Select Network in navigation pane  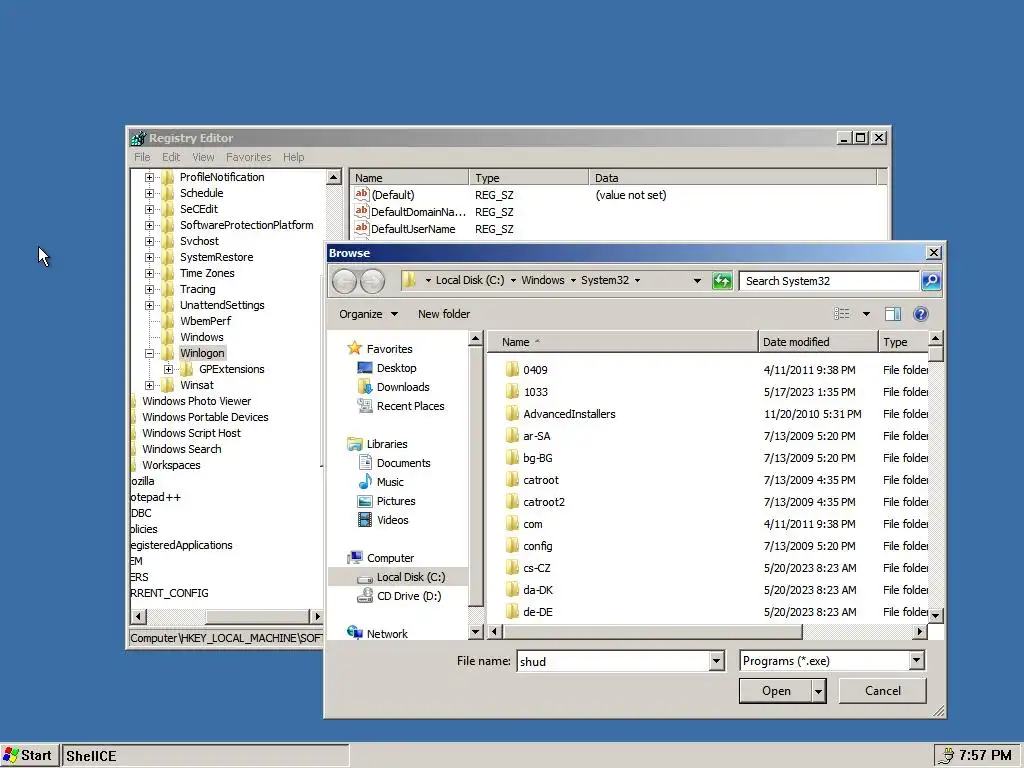(387, 633)
